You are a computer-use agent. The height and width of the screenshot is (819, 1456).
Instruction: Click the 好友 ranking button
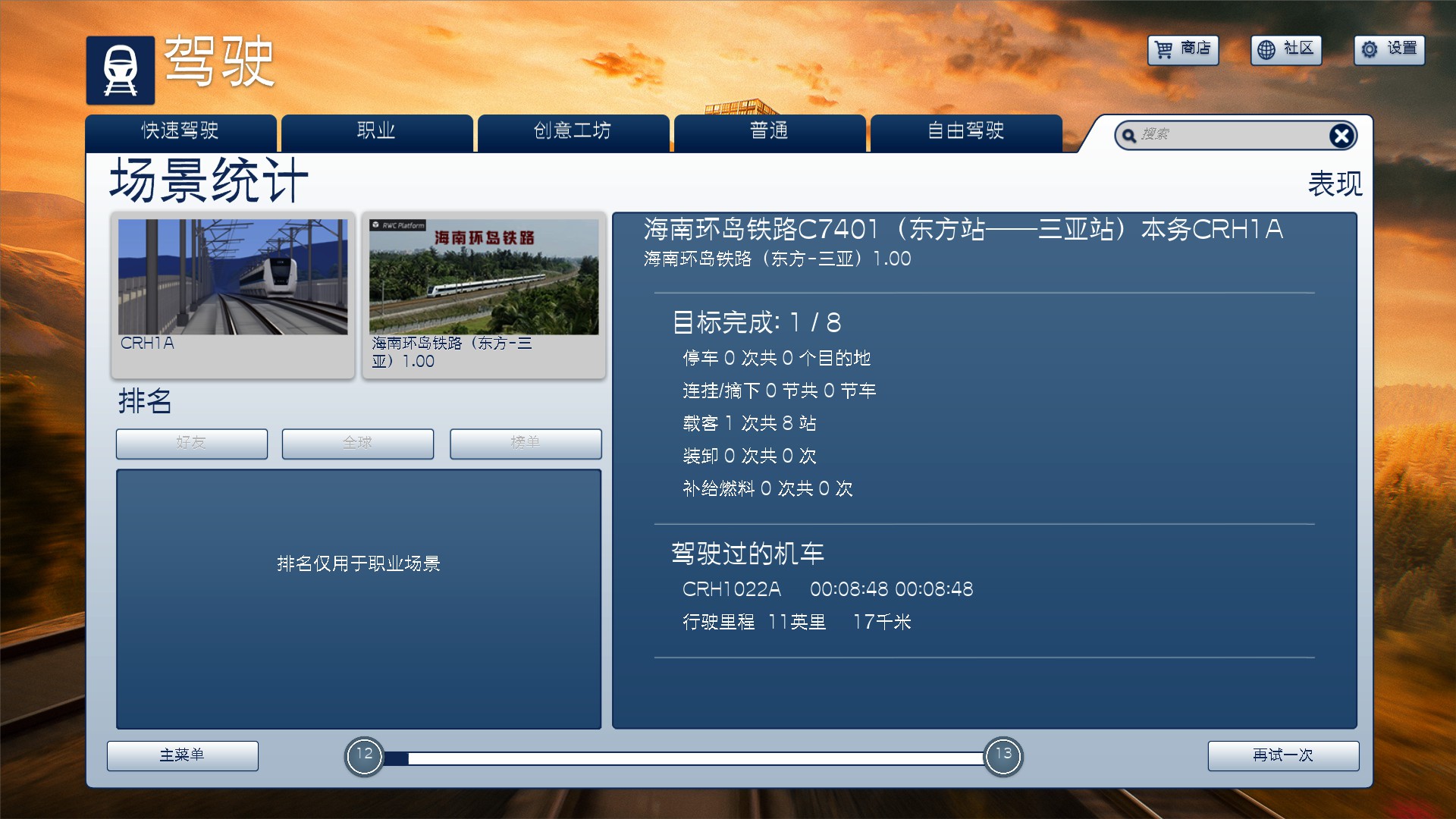point(192,444)
